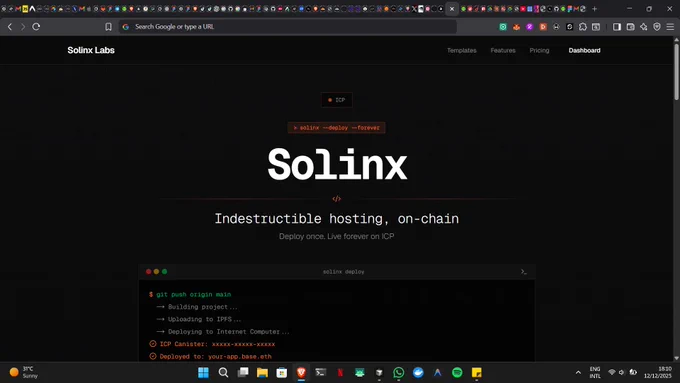
Task: Click the 'Building project...' line
Action: tap(197, 307)
